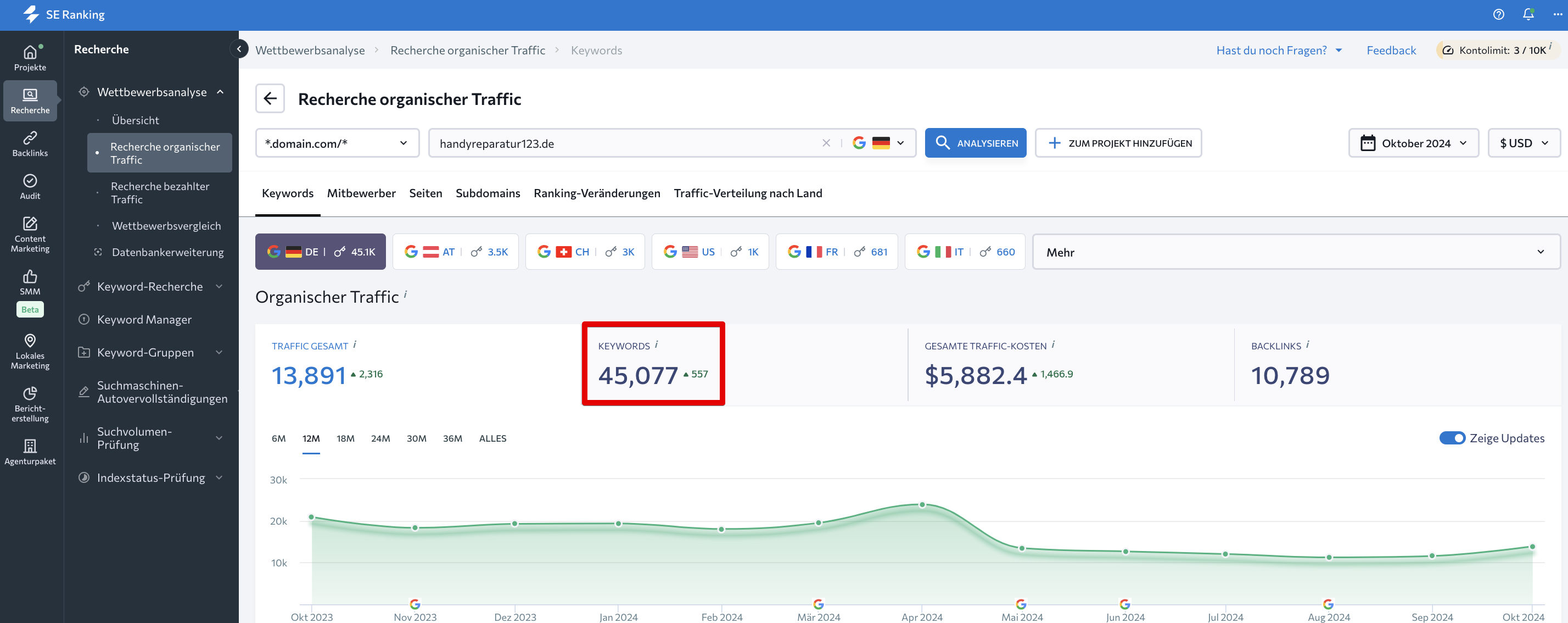
Task: Toggle the Zeige Updates switch
Action: 1452,438
